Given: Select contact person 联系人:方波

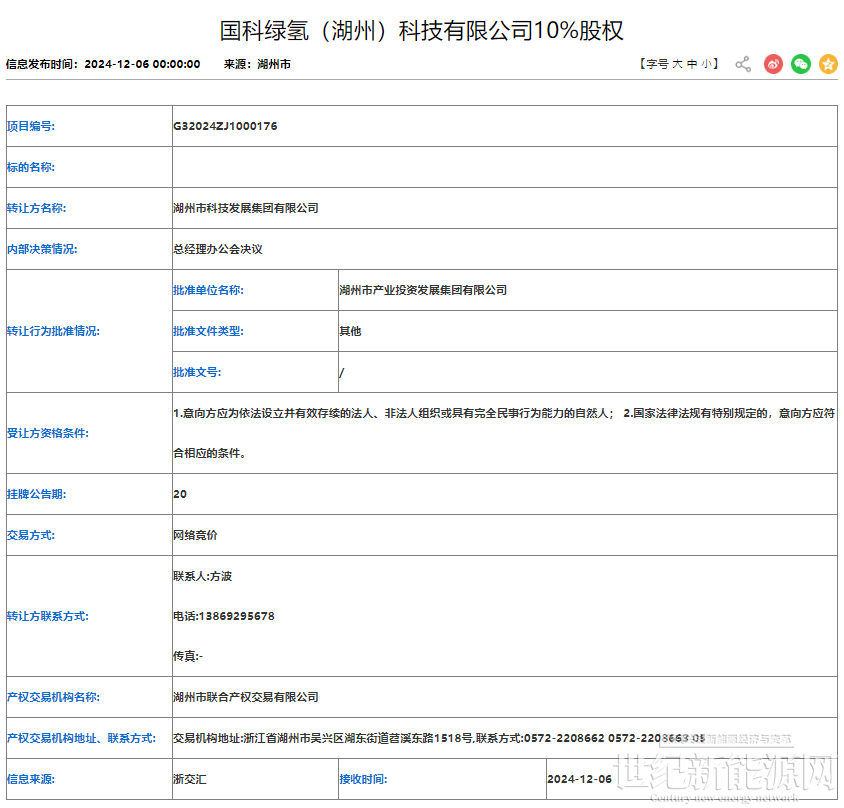Looking at the screenshot, I should (x=202, y=576).
